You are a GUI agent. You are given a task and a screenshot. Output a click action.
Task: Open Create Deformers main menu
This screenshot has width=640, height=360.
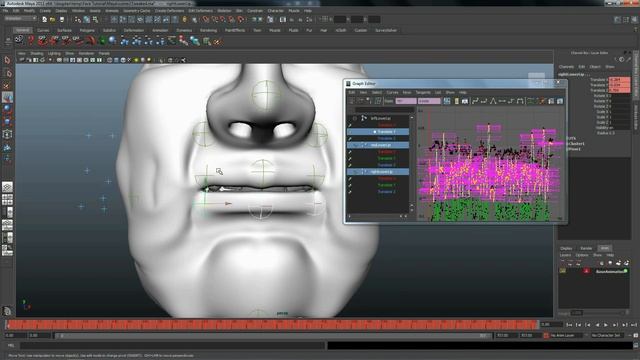coord(169,11)
